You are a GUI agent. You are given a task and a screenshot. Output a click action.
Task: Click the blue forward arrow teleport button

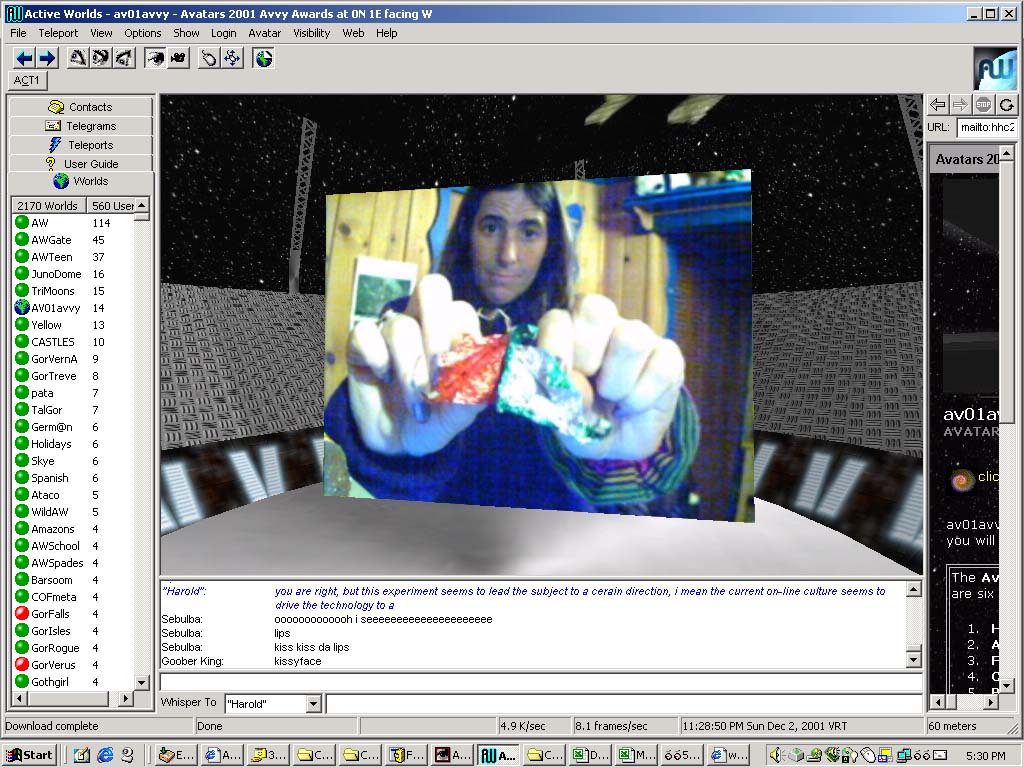(46, 58)
